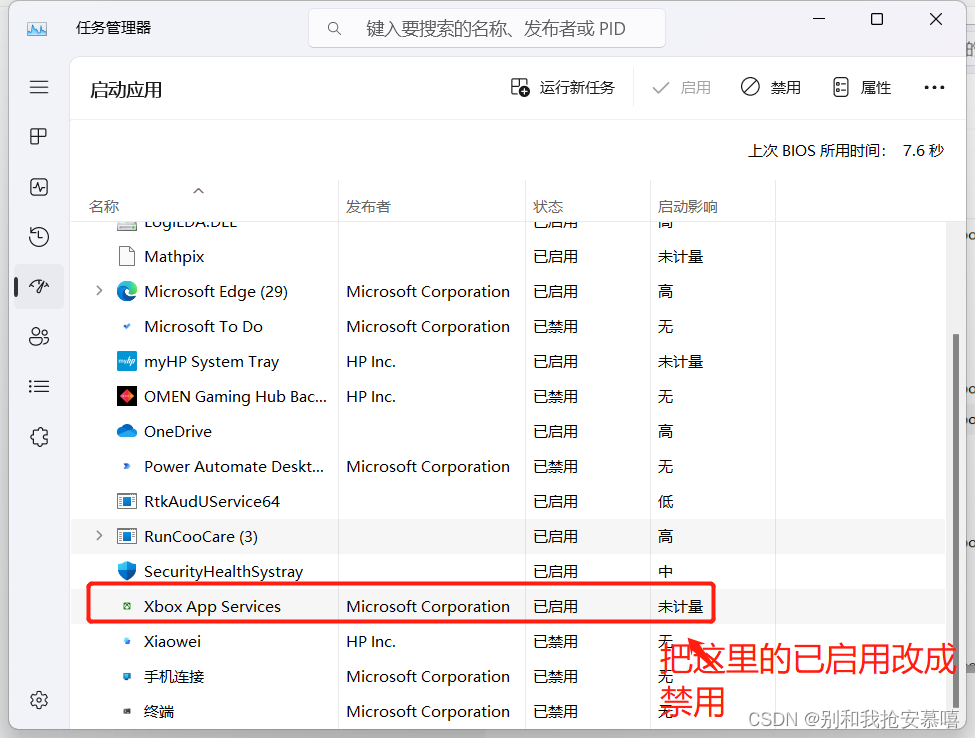Click the RunCooCare icon
Image resolution: width=975 pixels, height=738 pixels.
pyautogui.click(x=127, y=536)
